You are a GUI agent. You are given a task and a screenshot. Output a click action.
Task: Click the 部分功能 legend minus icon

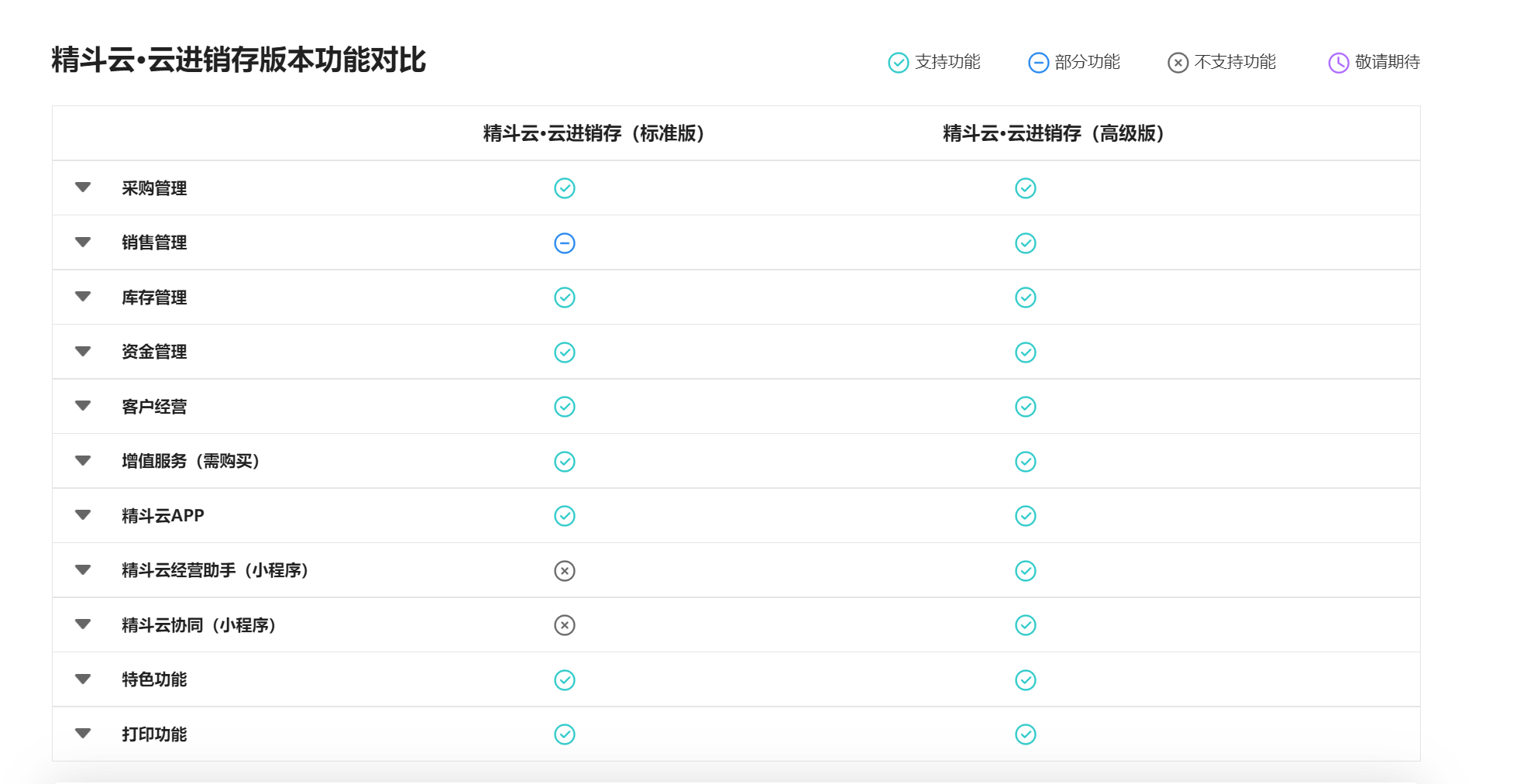(x=1038, y=63)
